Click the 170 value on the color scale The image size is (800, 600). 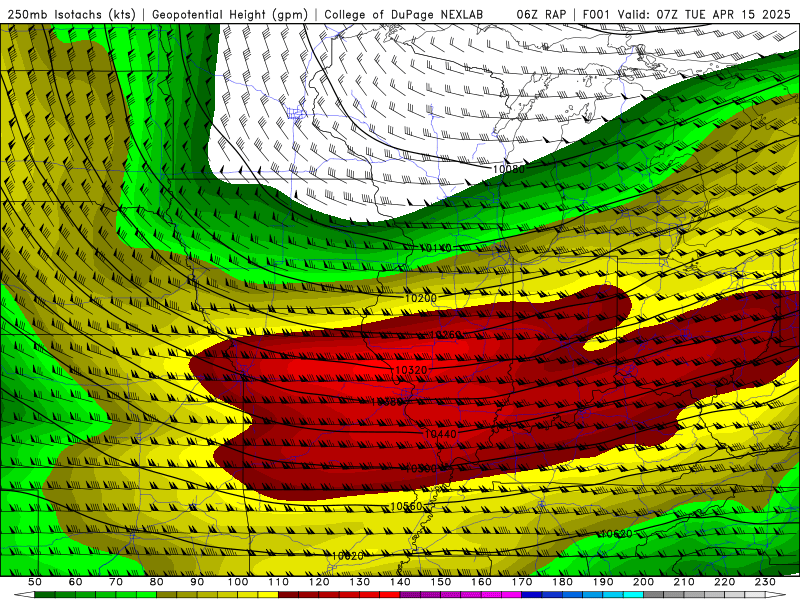tap(522, 582)
